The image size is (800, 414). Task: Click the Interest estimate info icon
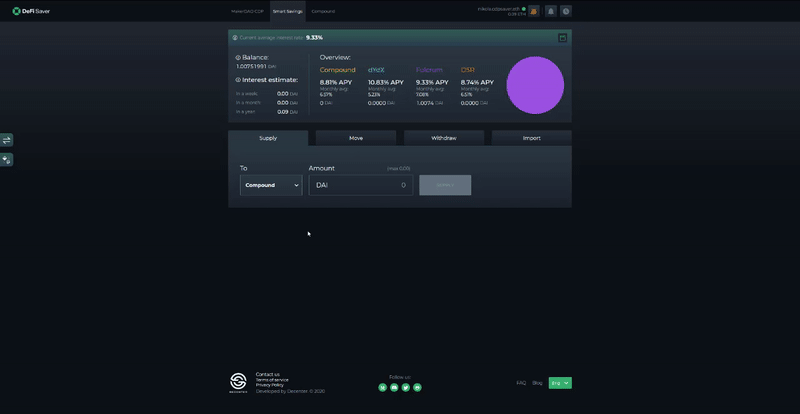pos(238,80)
